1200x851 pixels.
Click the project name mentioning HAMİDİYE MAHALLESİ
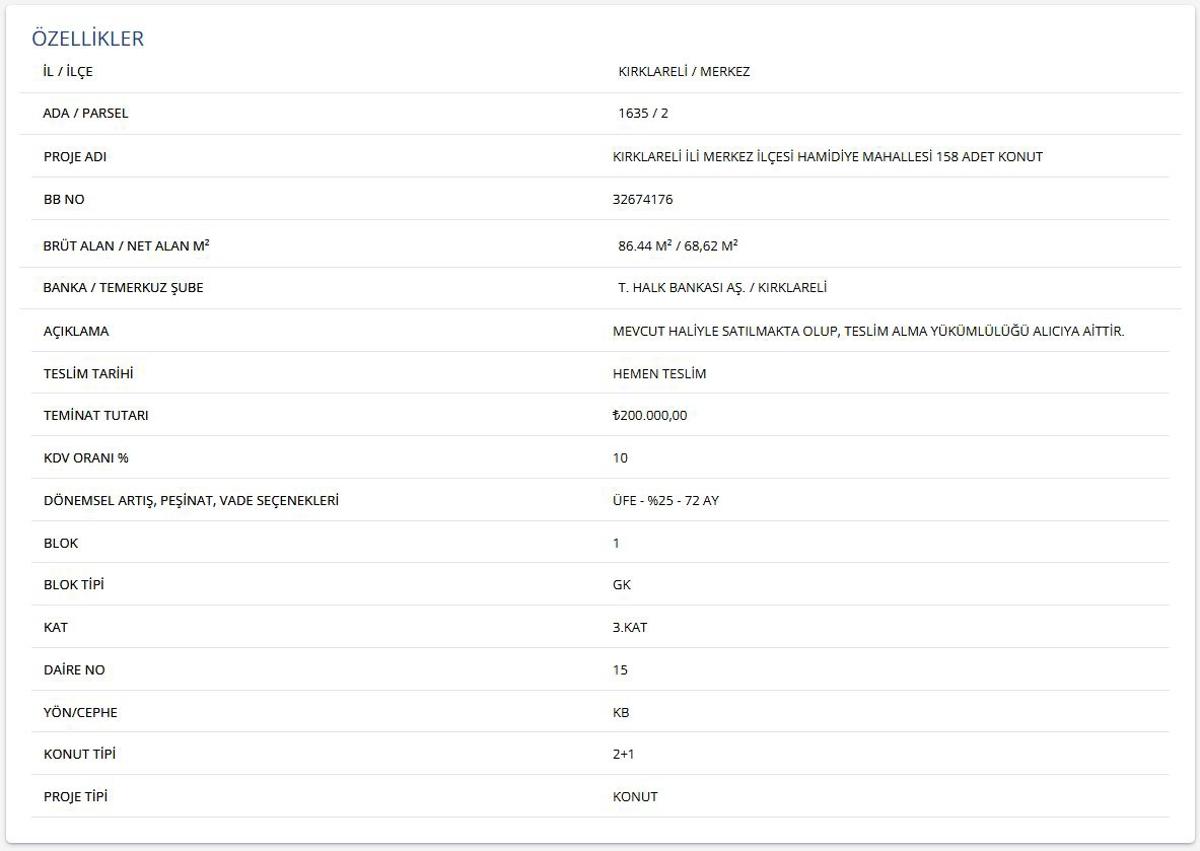point(827,157)
